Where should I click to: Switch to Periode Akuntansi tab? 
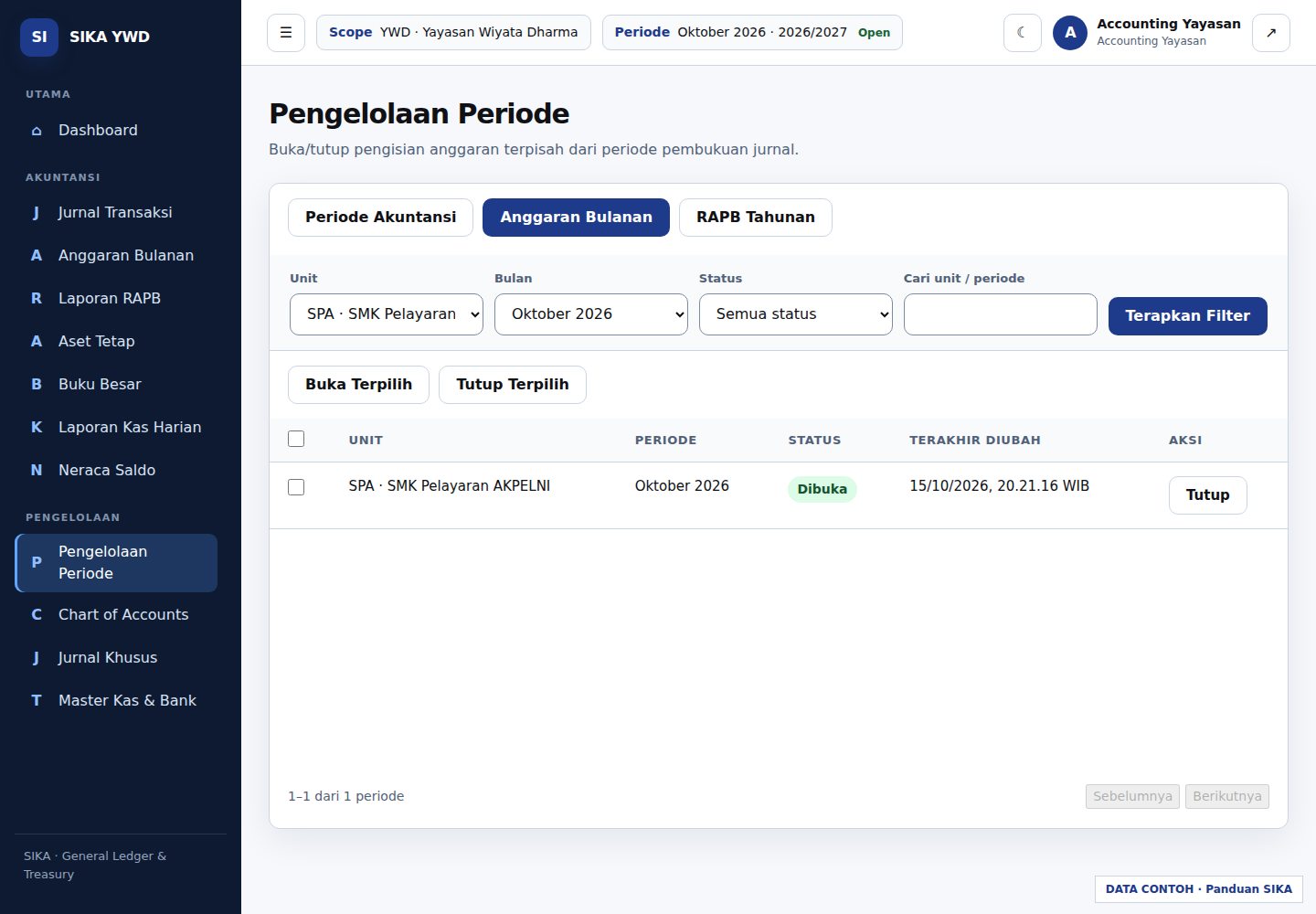tap(380, 218)
